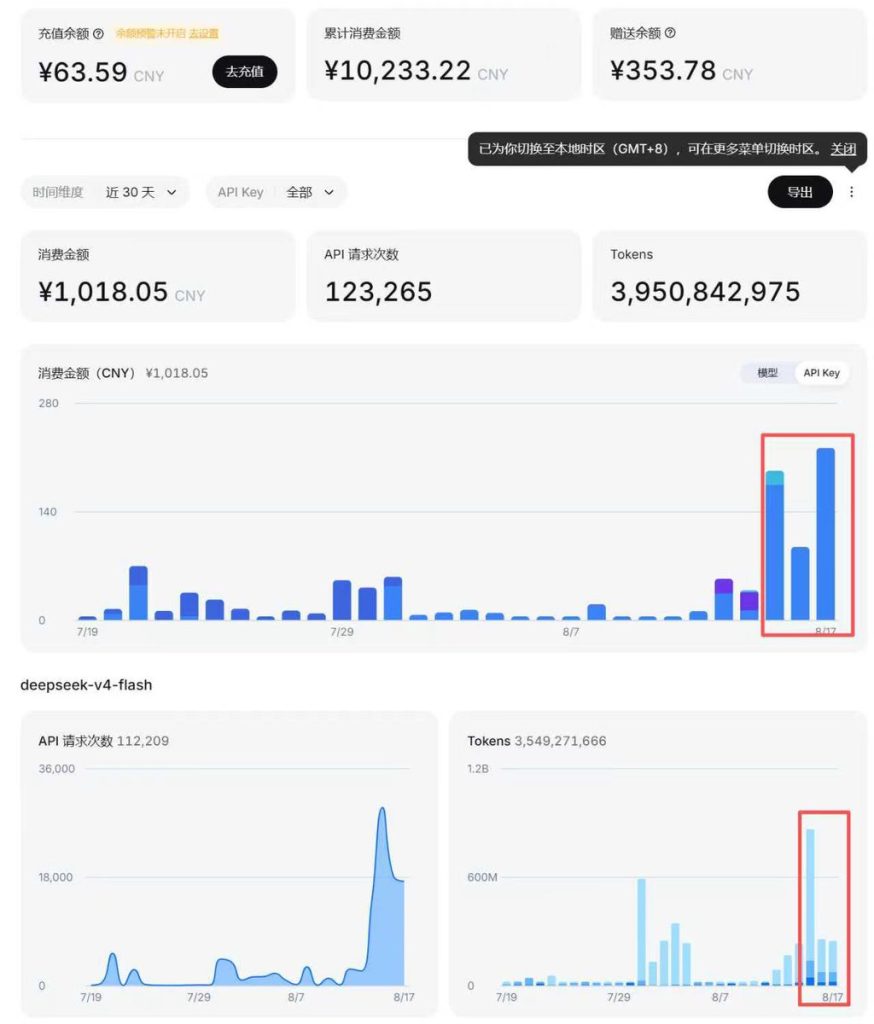Click the 导出 export button

800,192
